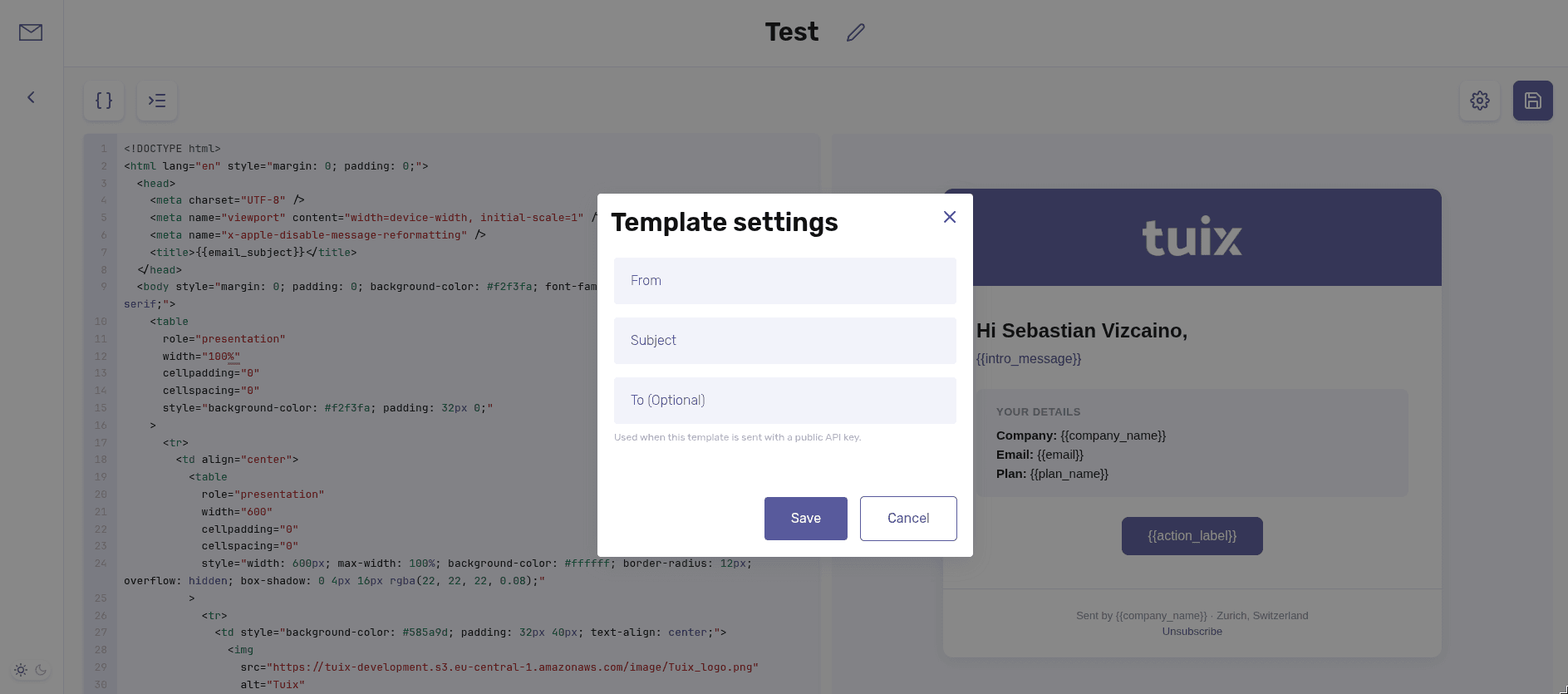Screen dimensions: 1568x694
Task: Click the "Test" template title
Action: (x=792, y=32)
